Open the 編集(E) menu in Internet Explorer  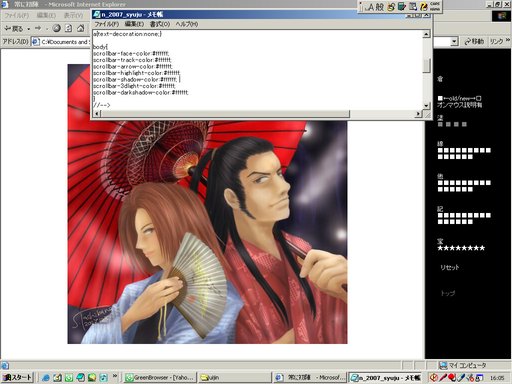click(46, 15)
